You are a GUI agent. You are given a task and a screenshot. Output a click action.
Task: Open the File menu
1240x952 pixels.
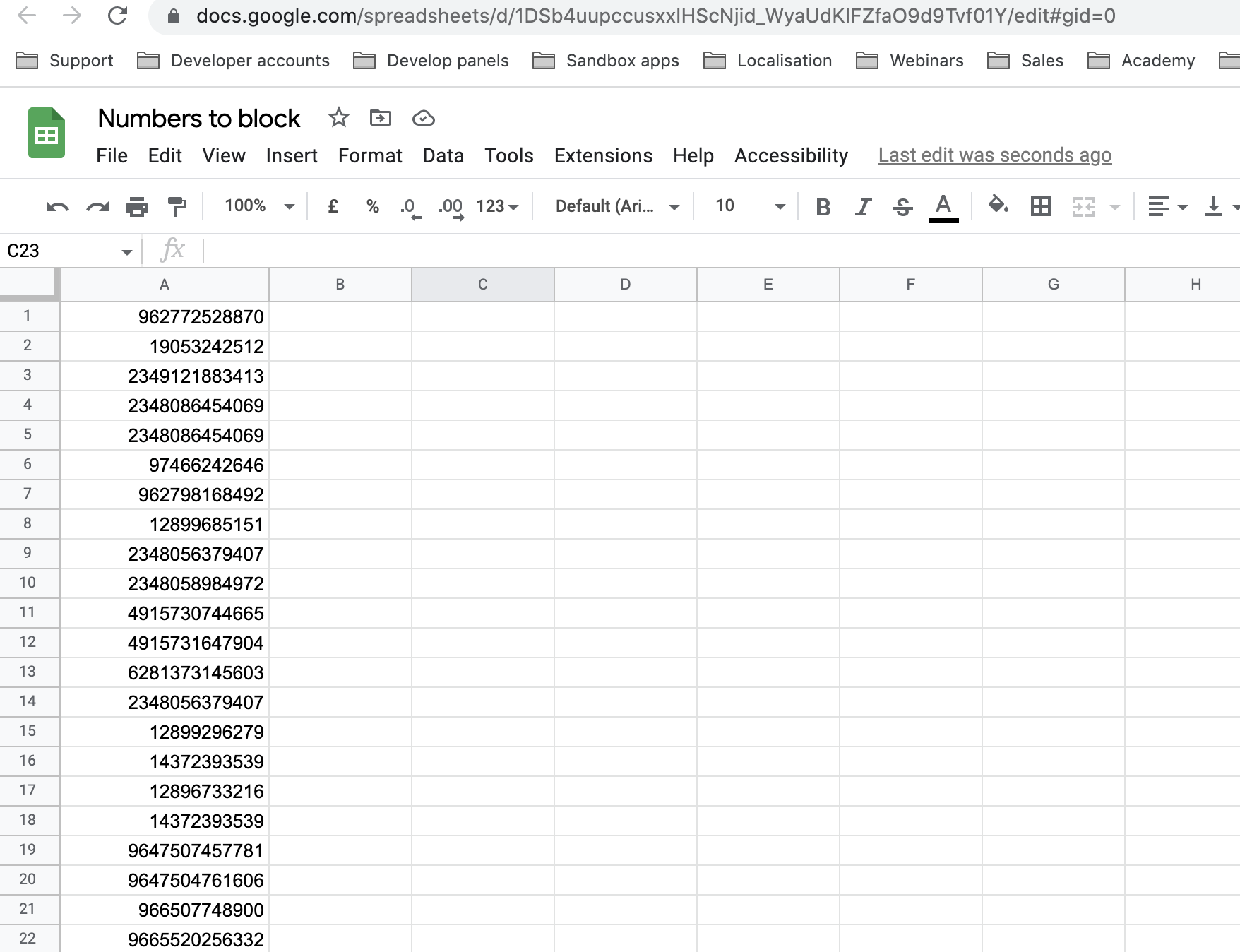(x=112, y=155)
